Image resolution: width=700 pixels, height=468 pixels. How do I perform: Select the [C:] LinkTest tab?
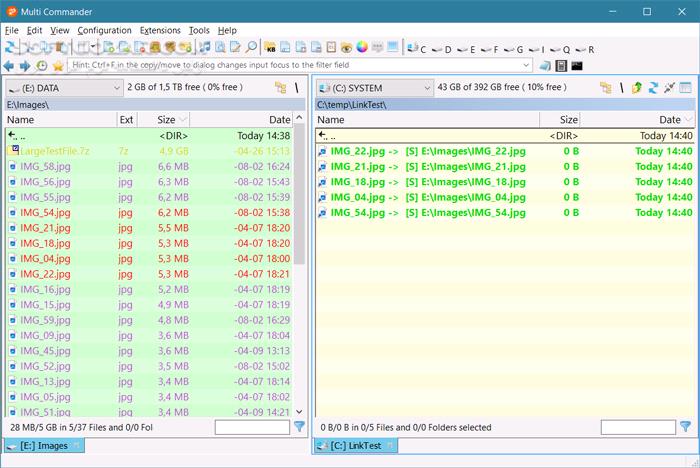(356, 446)
